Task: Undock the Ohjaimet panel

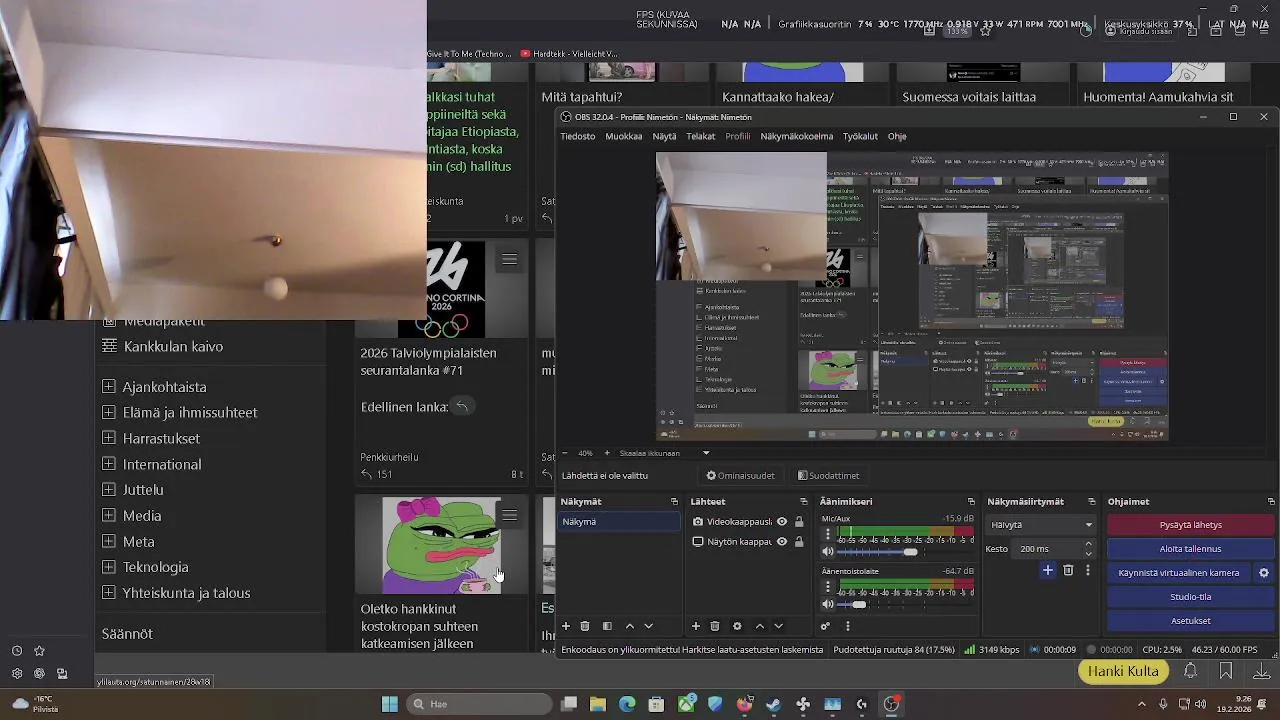Action: (x=1271, y=502)
